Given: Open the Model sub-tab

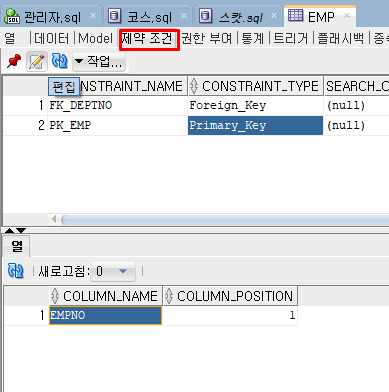Looking at the screenshot, I should click(x=96, y=38).
